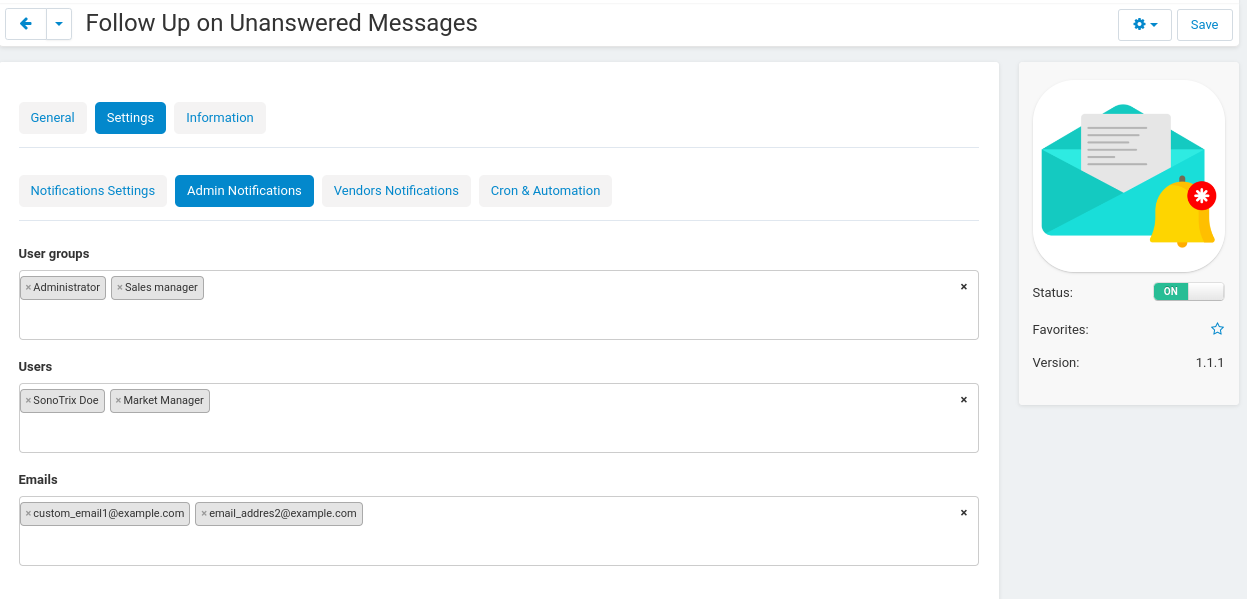The height and width of the screenshot is (599, 1247).
Task: Open the Information tab
Action: [x=220, y=118]
